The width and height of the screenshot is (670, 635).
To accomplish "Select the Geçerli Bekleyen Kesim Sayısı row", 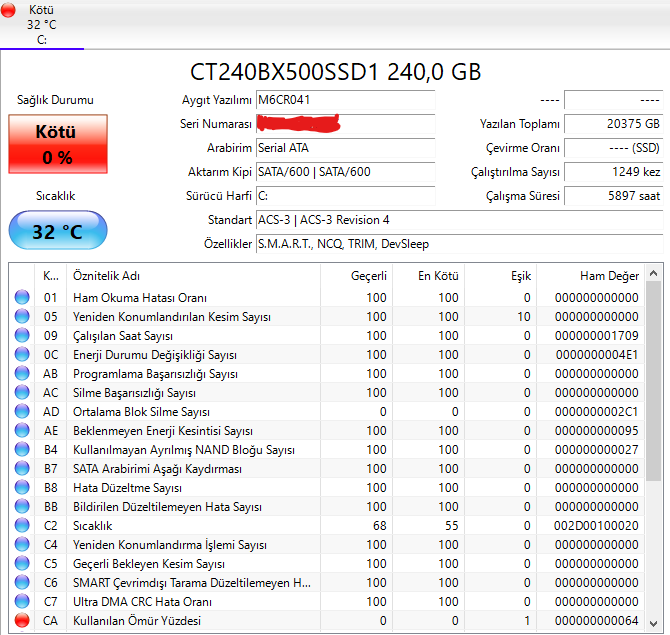I will coord(327,564).
